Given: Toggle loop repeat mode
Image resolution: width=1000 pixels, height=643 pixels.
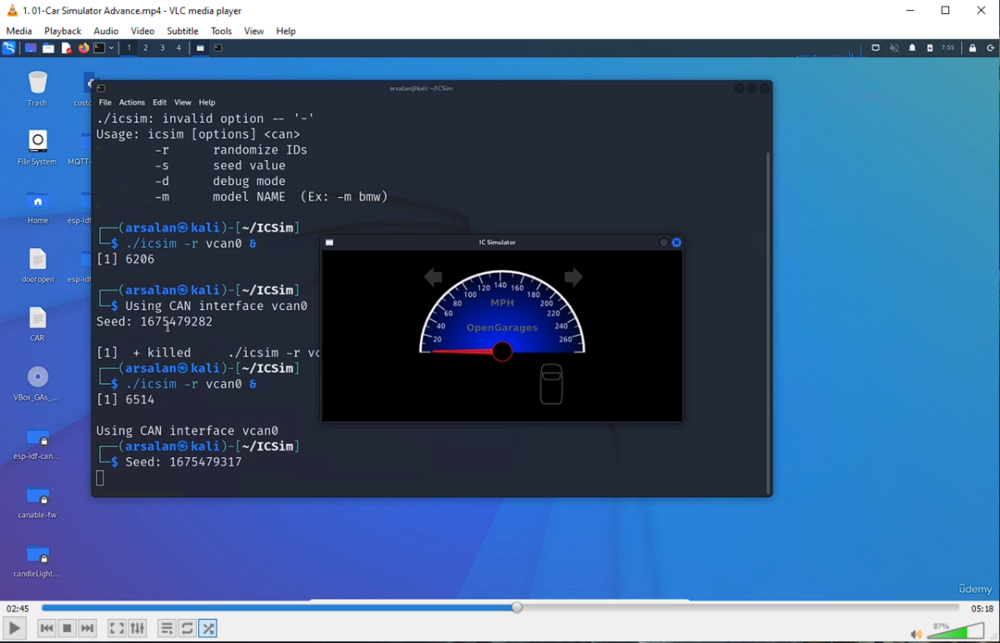Looking at the screenshot, I should click(x=187, y=628).
